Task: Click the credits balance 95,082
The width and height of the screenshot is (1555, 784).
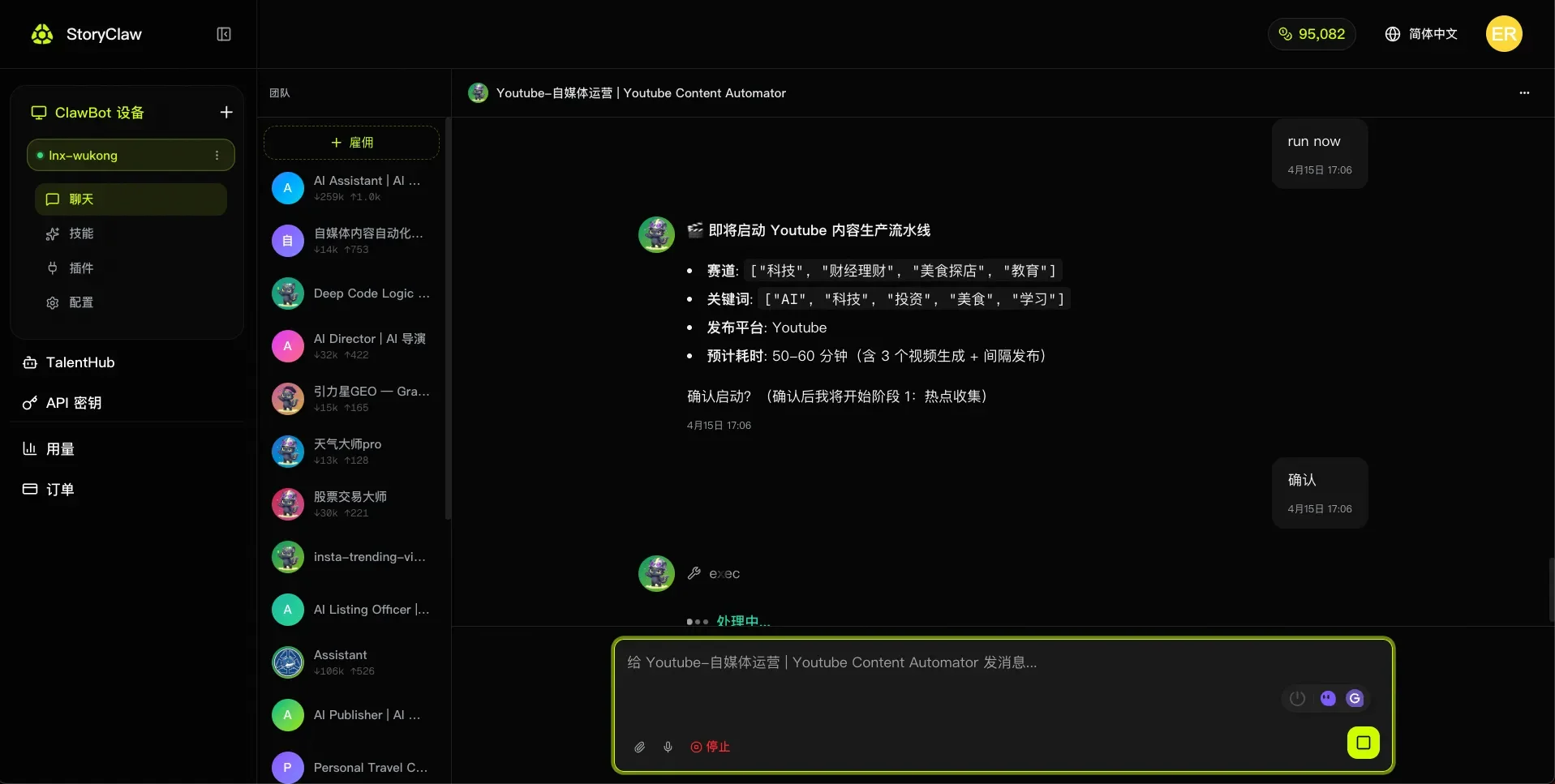Action: tap(1312, 34)
